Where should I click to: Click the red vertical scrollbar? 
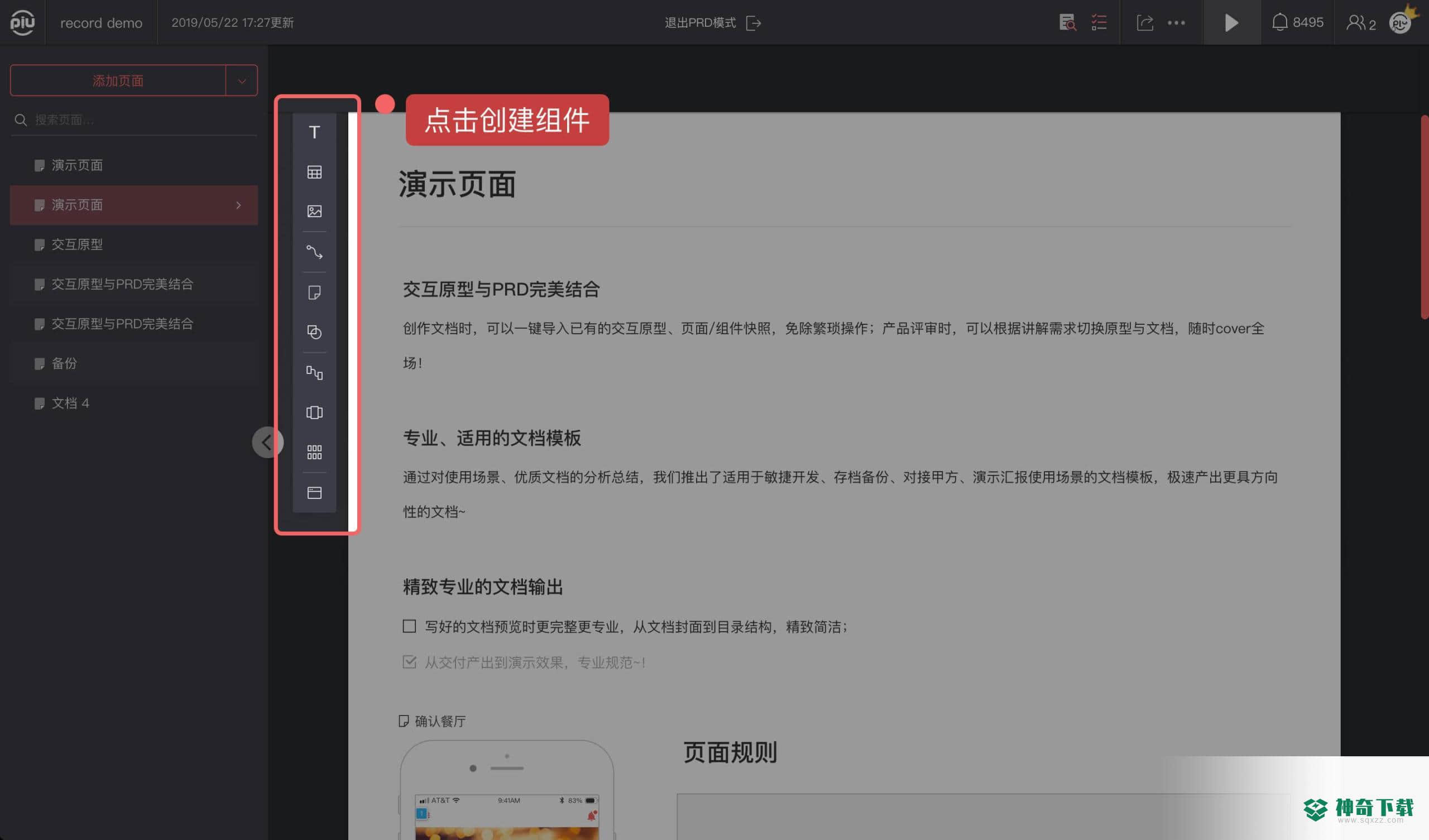(1425, 217)
